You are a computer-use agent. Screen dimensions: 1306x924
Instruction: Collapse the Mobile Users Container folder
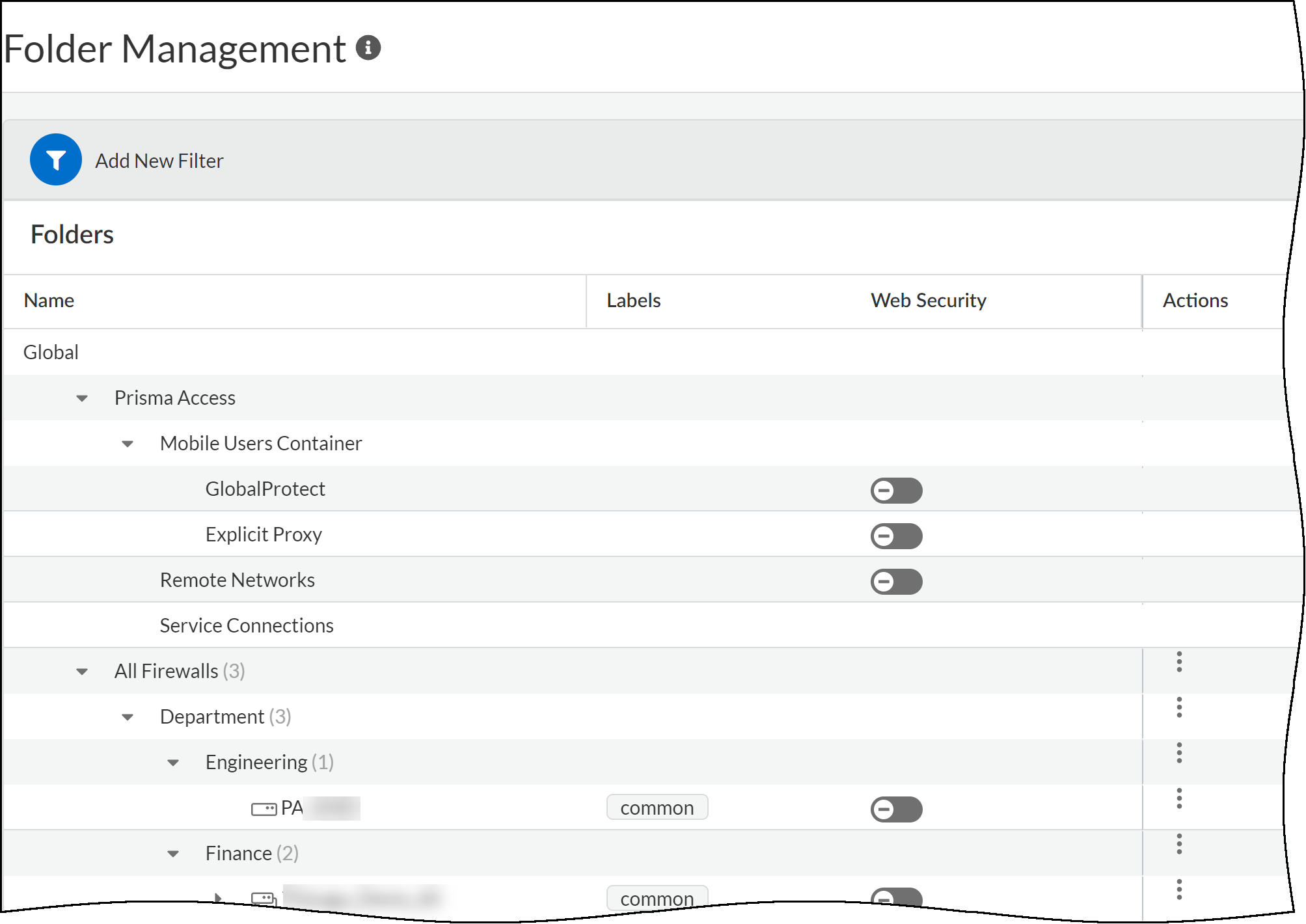coord(128,443)
